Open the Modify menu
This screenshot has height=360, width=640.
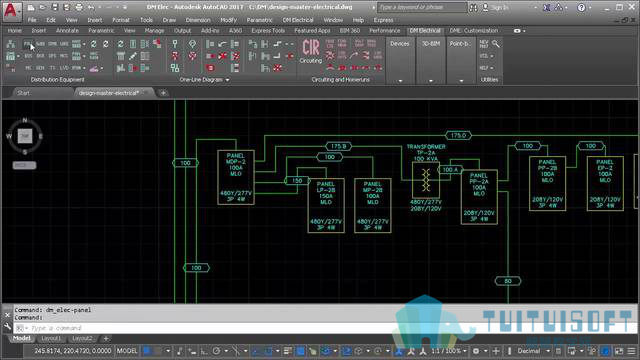(228, 20)
